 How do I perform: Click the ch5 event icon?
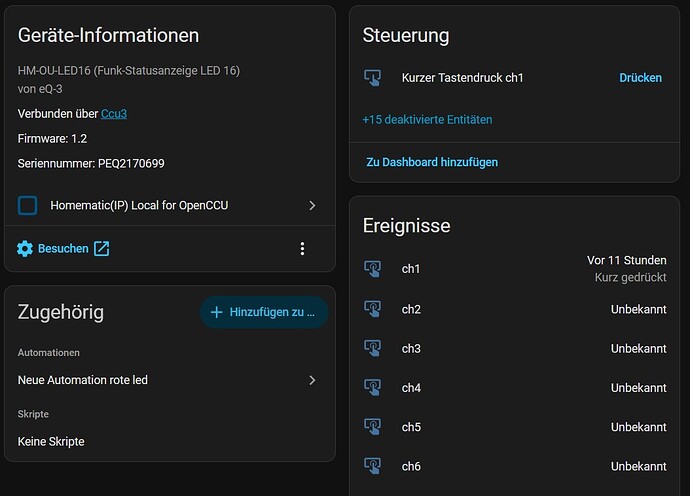point(373,426)
